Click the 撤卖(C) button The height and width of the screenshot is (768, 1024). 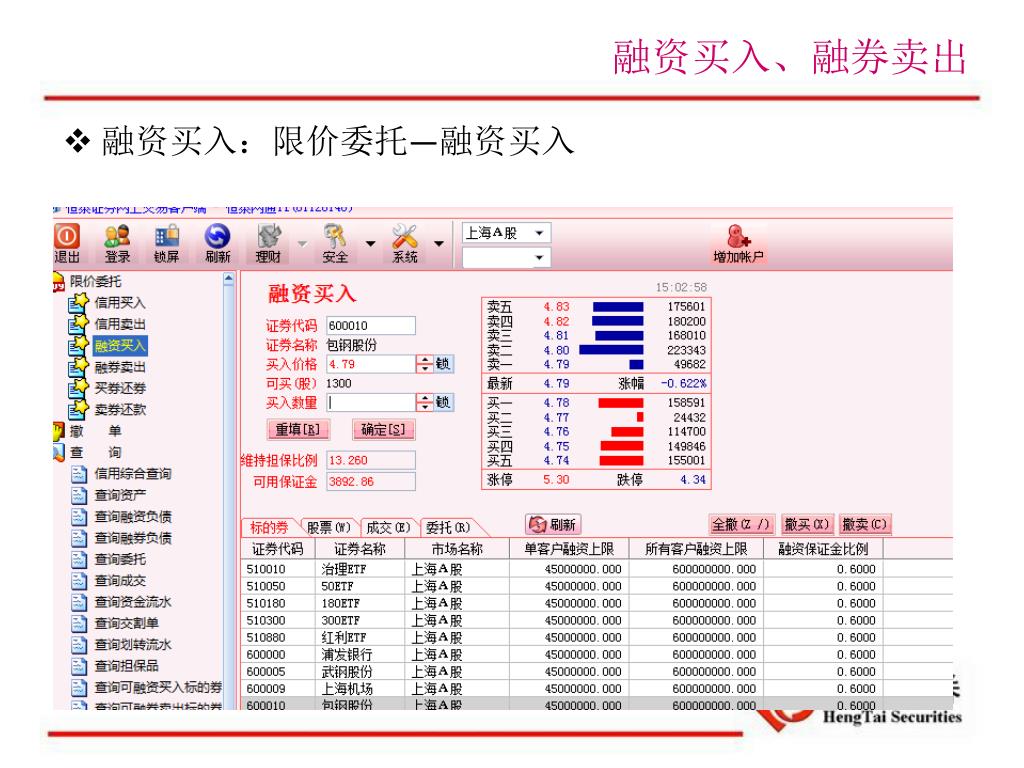865,524
